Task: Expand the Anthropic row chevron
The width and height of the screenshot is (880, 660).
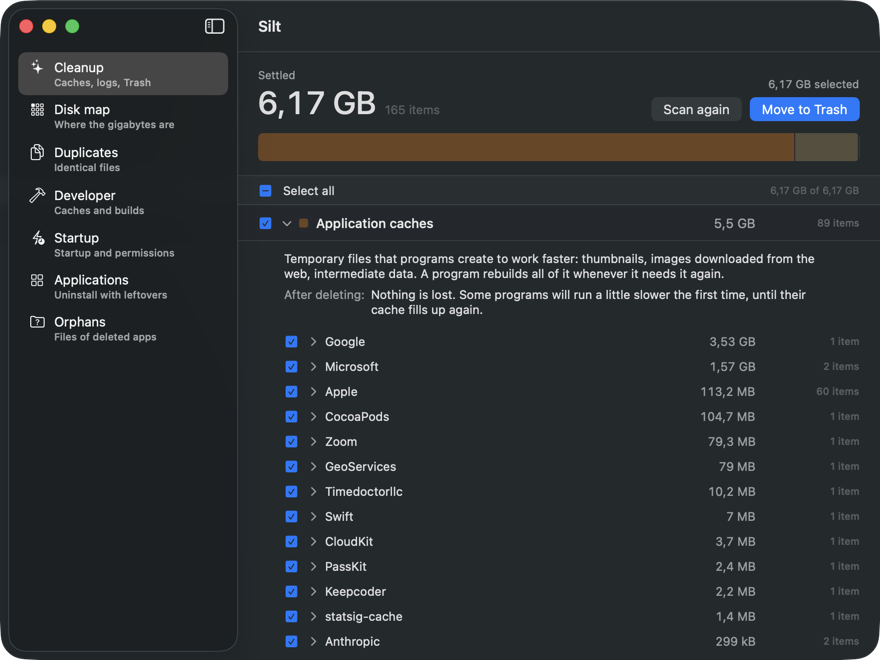Action: pos(313,641)
